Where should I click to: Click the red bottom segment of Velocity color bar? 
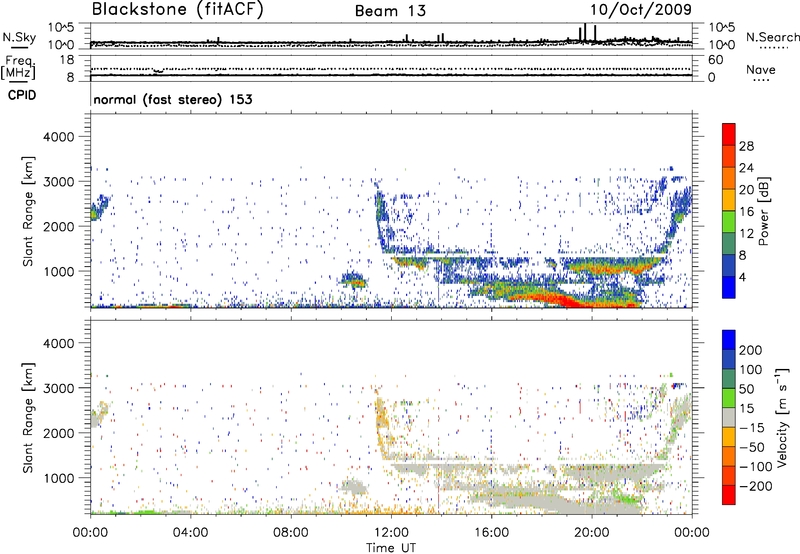(x=729, y=495)
